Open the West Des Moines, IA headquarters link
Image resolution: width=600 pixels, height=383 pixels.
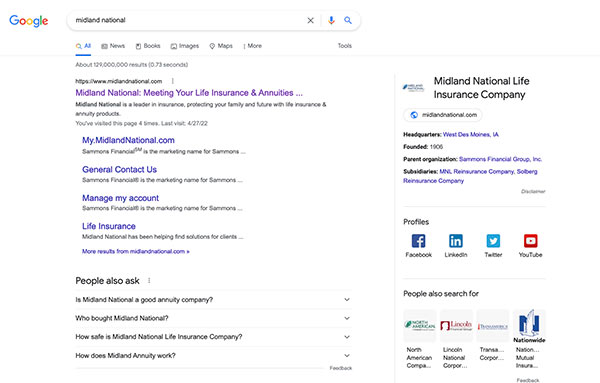coord(471,135)
